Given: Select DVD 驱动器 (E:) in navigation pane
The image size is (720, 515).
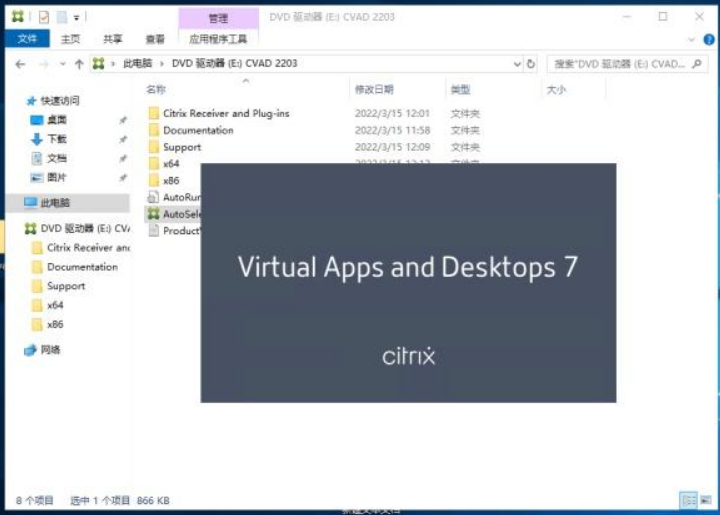Looking at the screenshot, I should click(x=77, y=229).
